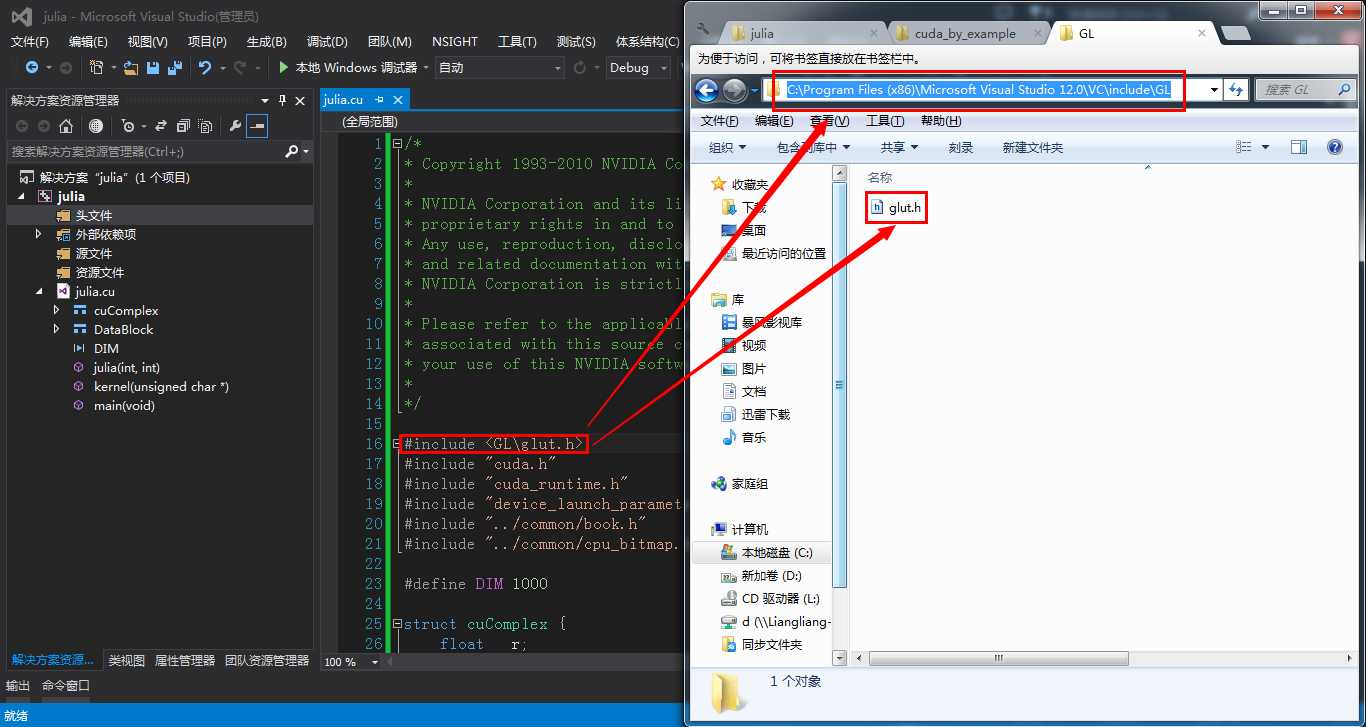Collapse the julia.cu node in Solution Explorer
This screenshot has height=727, width=1366.
(39, 291)
